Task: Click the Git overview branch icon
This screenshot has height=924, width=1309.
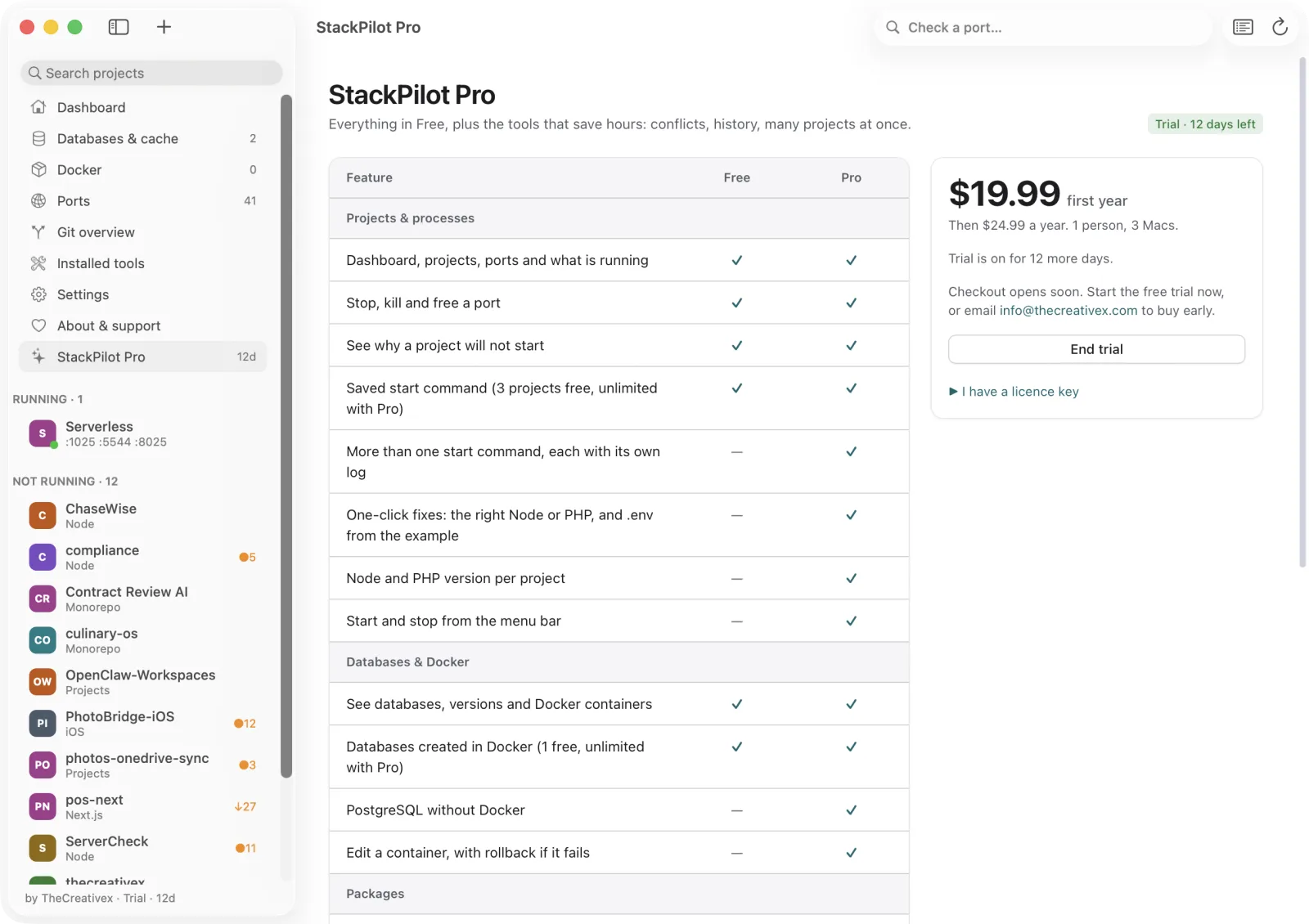Action: (38, 232)
